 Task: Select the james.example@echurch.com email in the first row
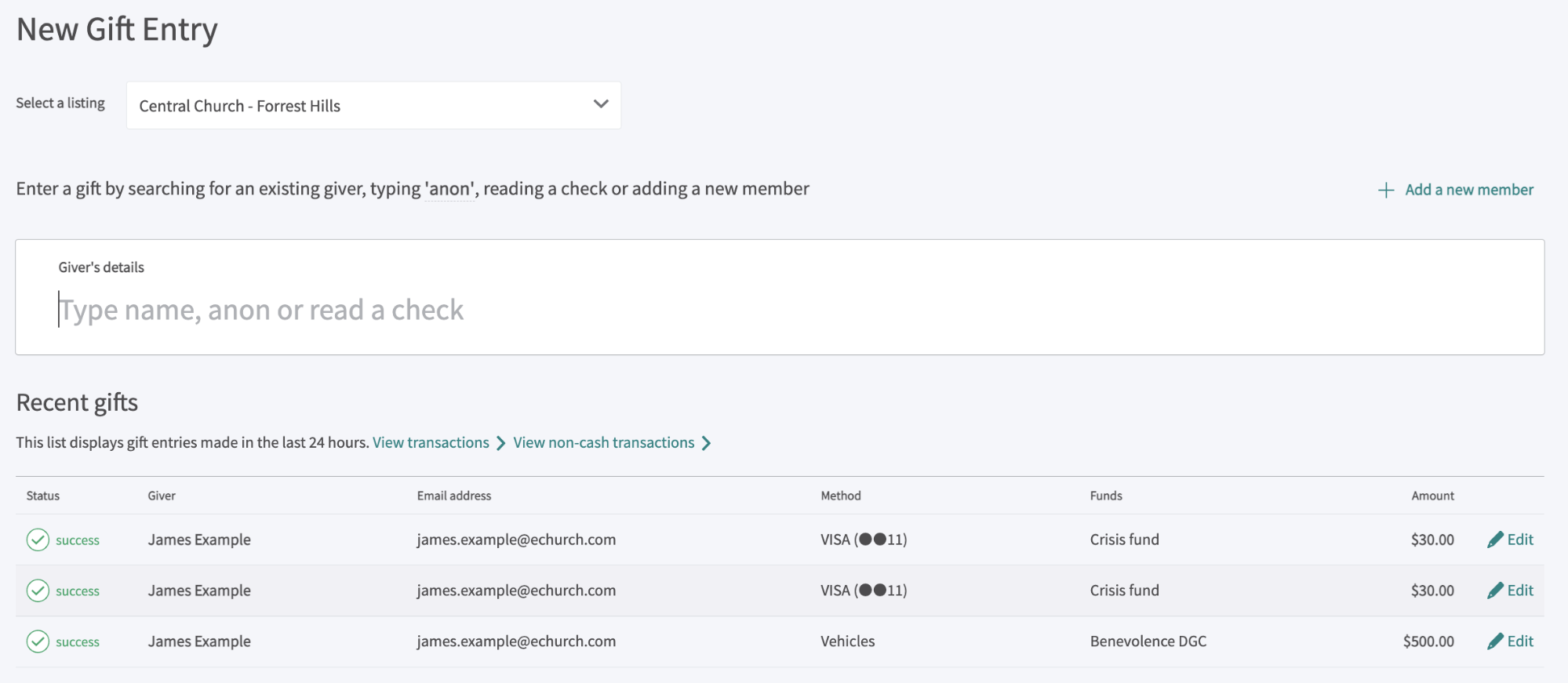point(516,539)
